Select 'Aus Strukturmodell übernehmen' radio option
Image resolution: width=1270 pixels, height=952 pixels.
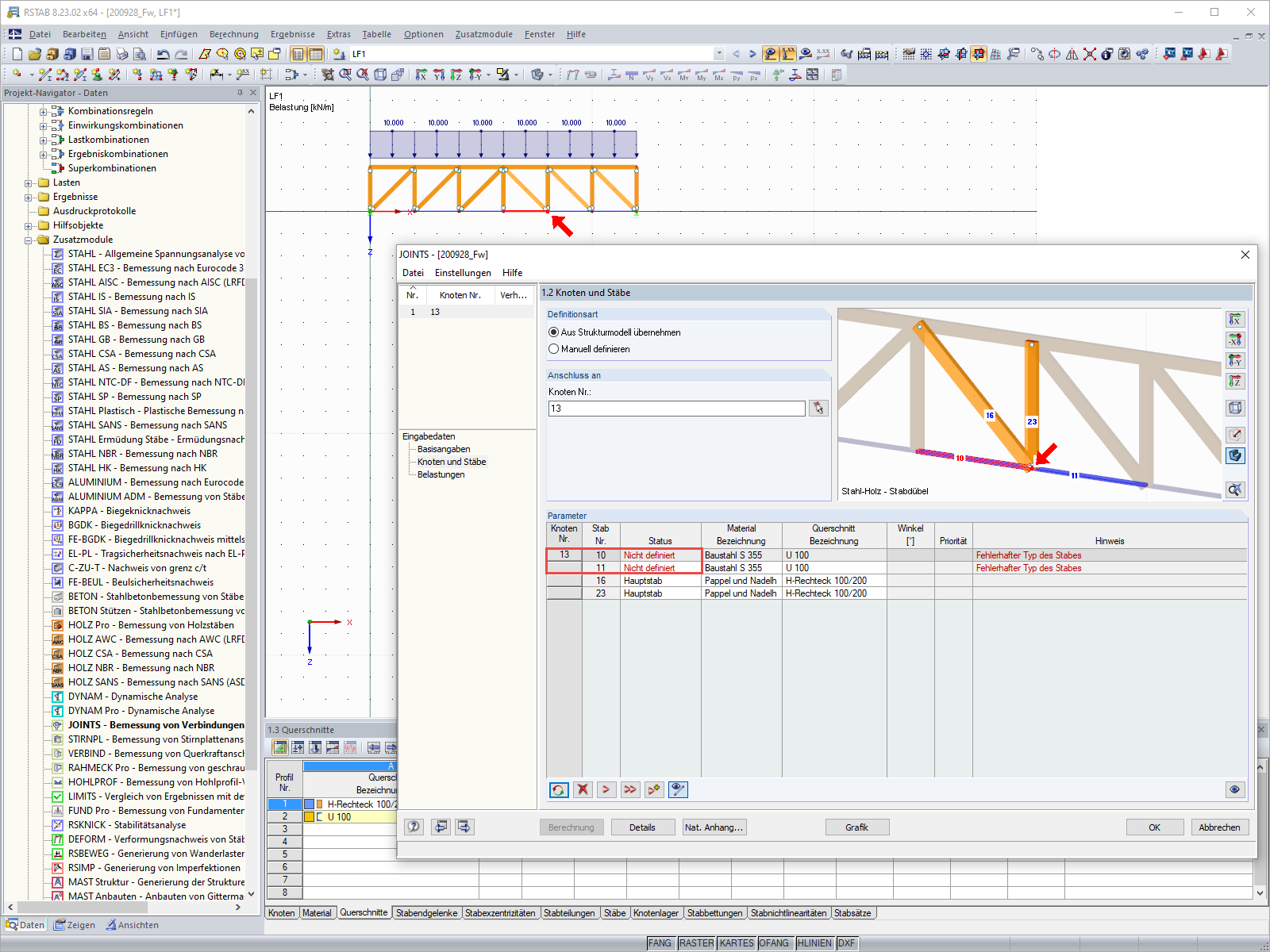(x=554, y=332)
